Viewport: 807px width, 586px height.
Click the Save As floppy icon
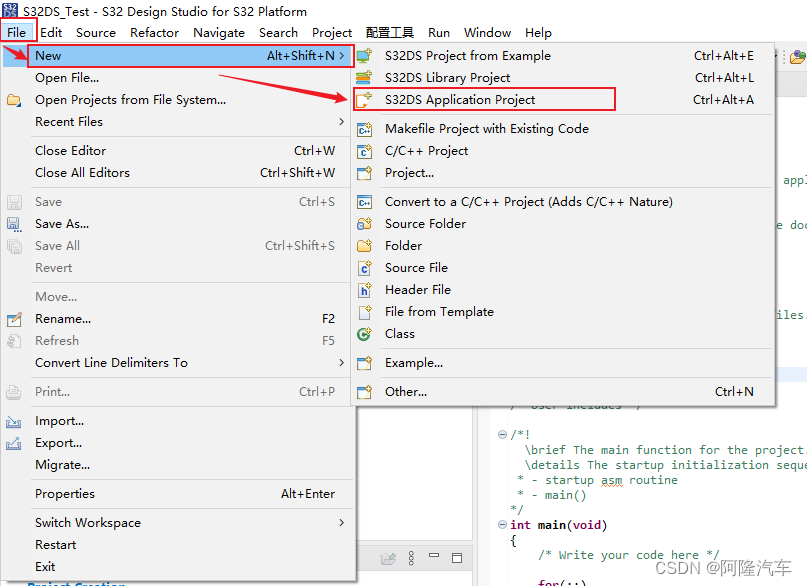coord(14,224)
